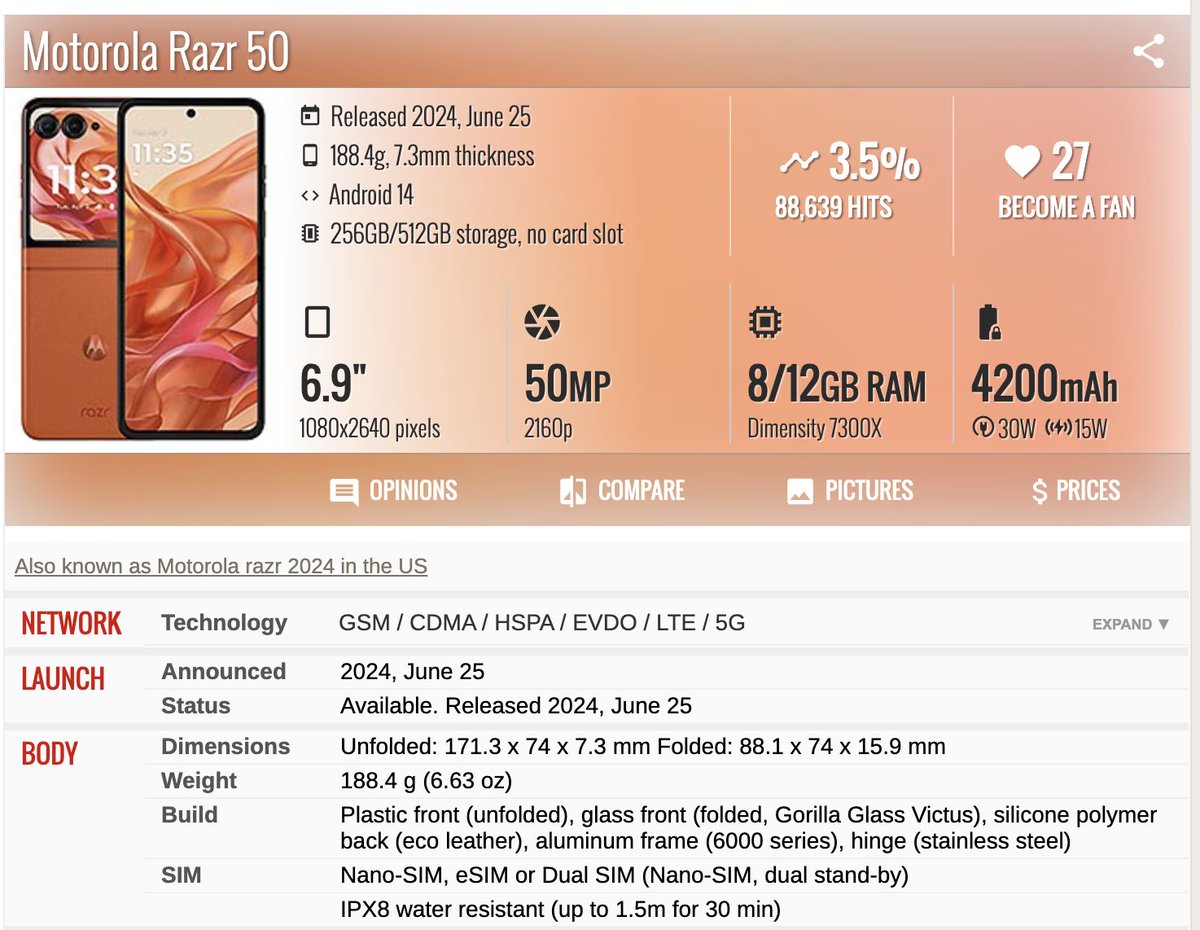Open the Motorola razr 2024 alias link
The image size is (1200, 930).
click(x=221, y=566)
